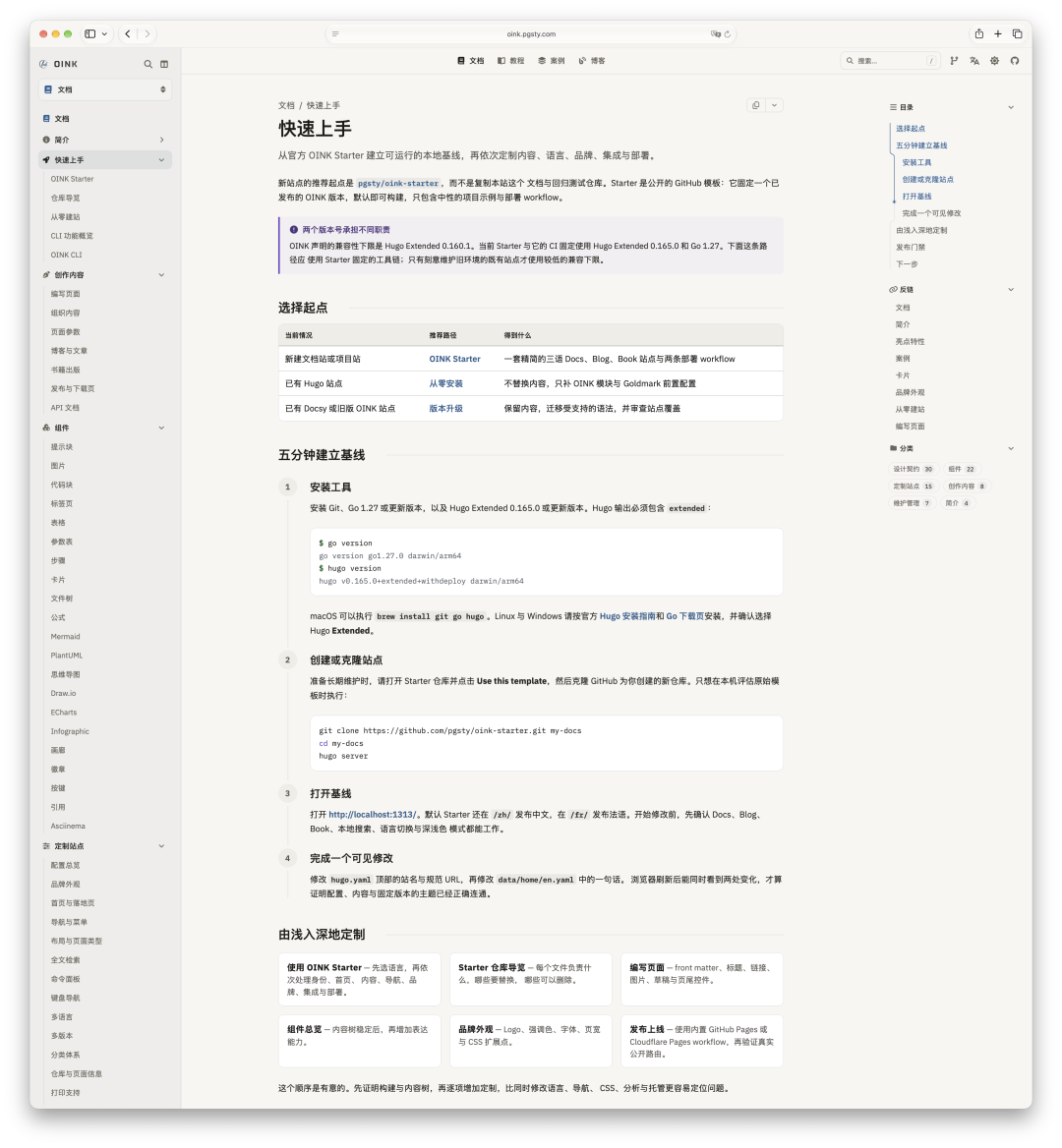The image size is (1062, 1148).
Task: Open the 从零安装 link in table
Action: tap(446, 383)
